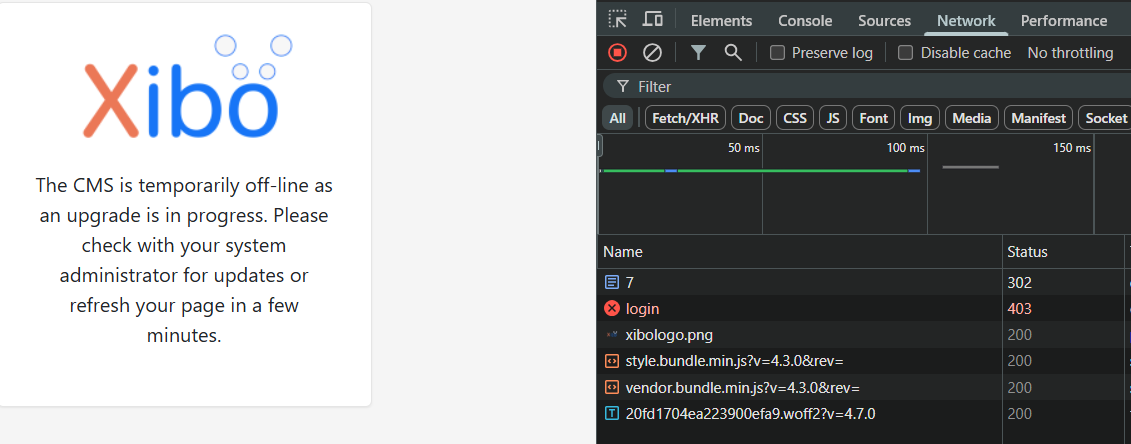Image resolution: width=1131 pixels, height=444 pixels.
Task: Check the Disable cache checkbox
Action: pyautogui.click(x=906, y=53)
